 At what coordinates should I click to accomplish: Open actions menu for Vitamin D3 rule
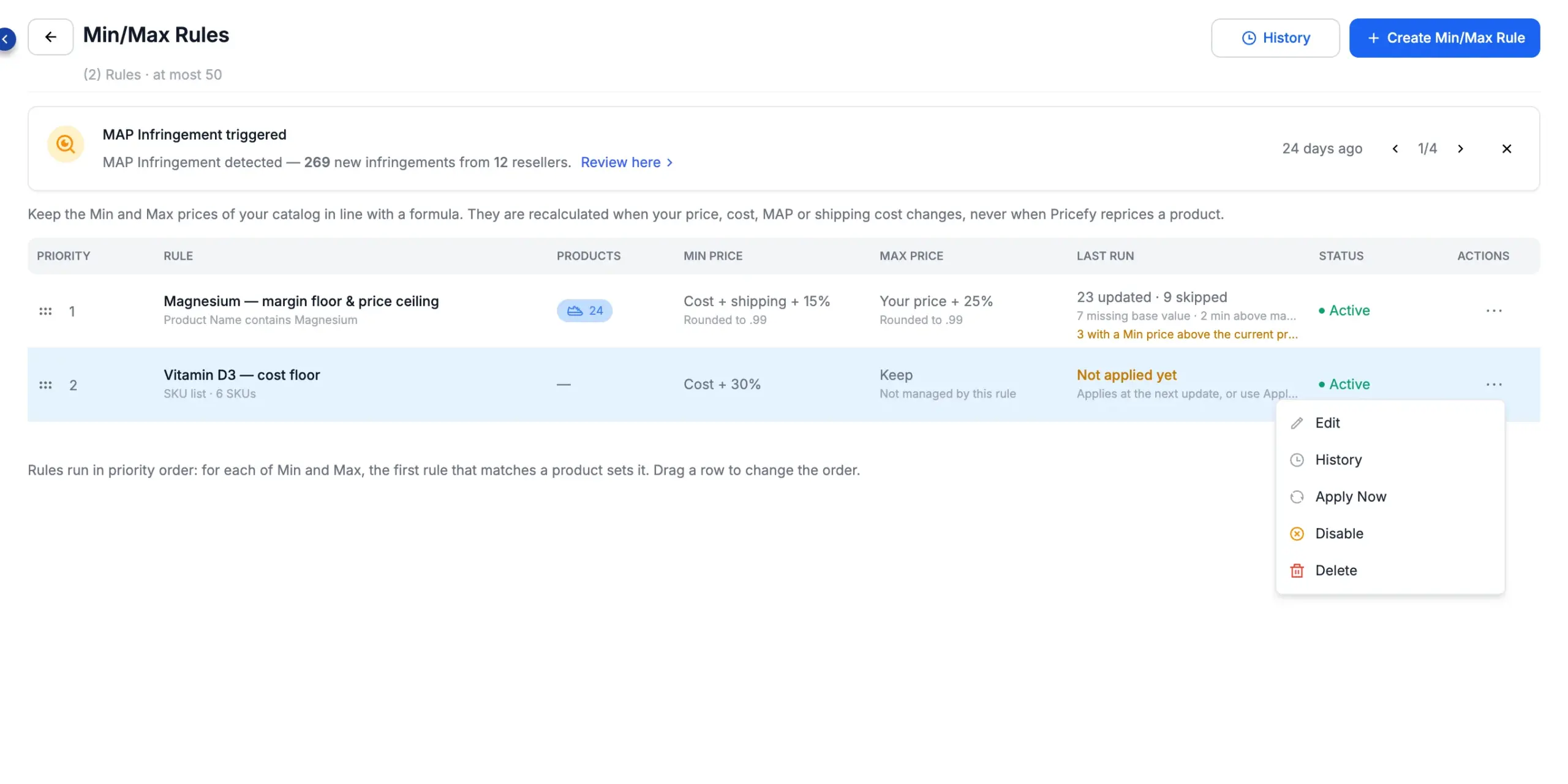1494,385
